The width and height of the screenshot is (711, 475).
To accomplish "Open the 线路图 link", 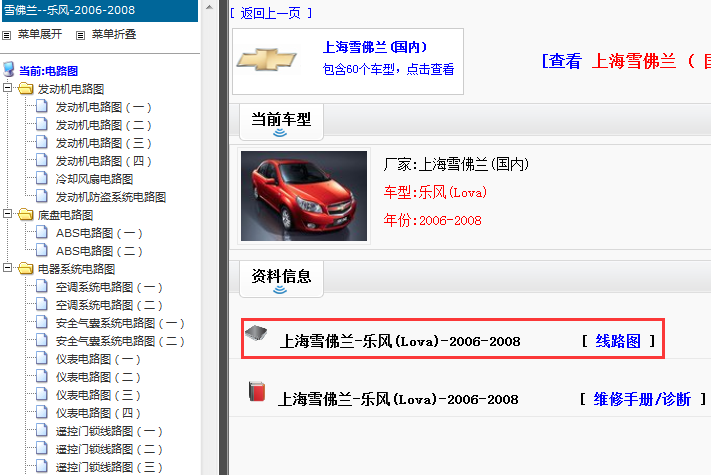I will [618, 341].
